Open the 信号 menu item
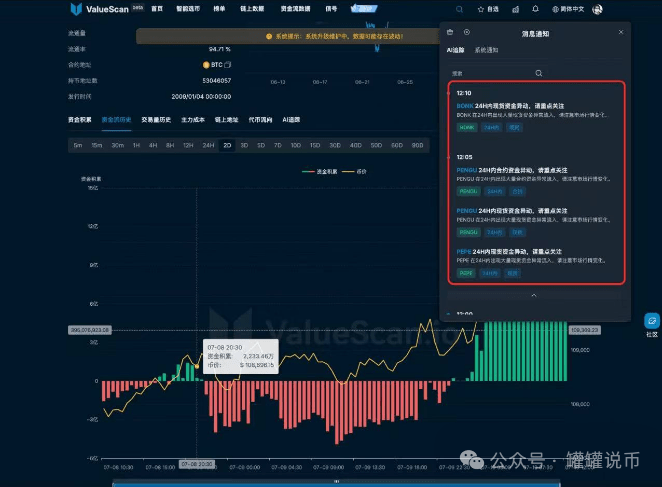Screen dimensions: 662x487 pos(331,9)
